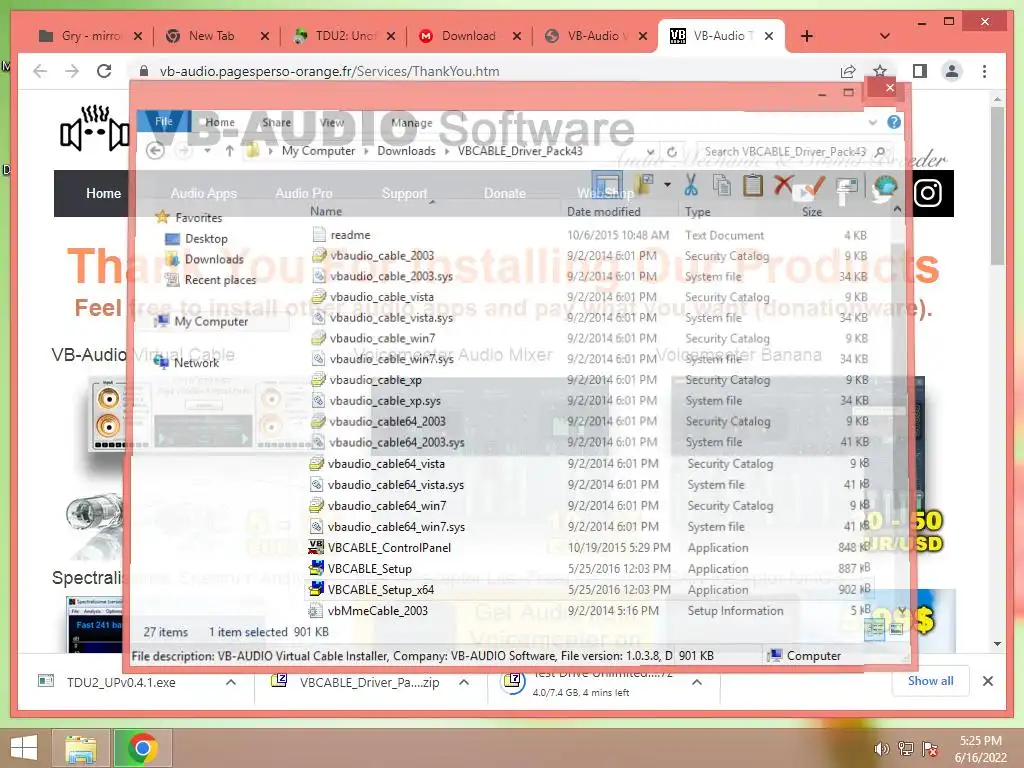The image size is (1024, 768).
Task: Open Windows Start button
Action: [24, 748]
